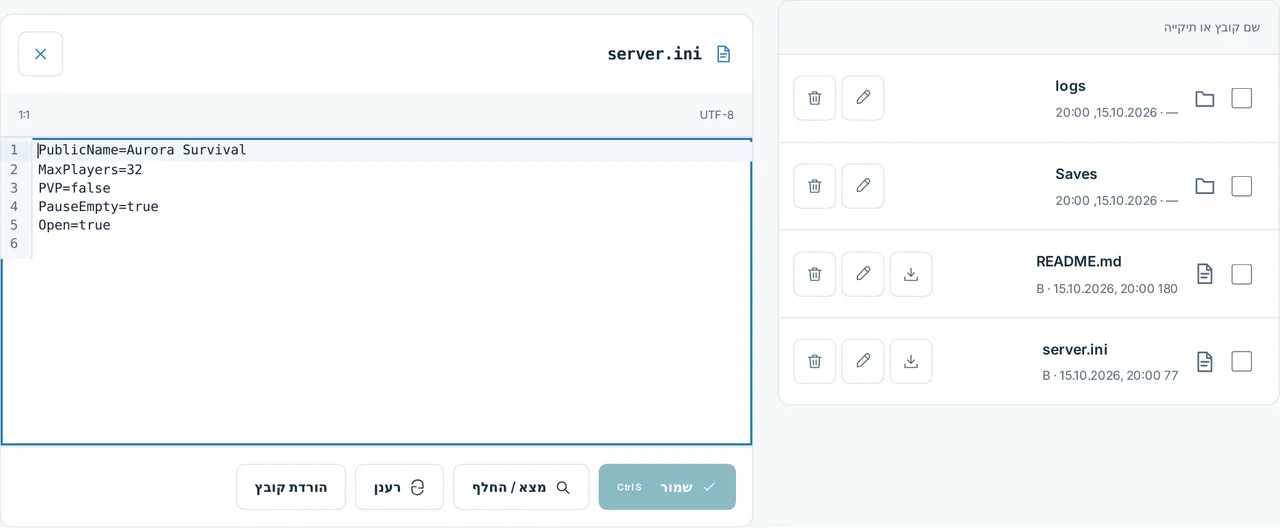Image resolution: width=1280 pixels, height=528 pixels.
Task: Click the server.ini editor title
Action: pyautogui.click(x=654, y=54)
